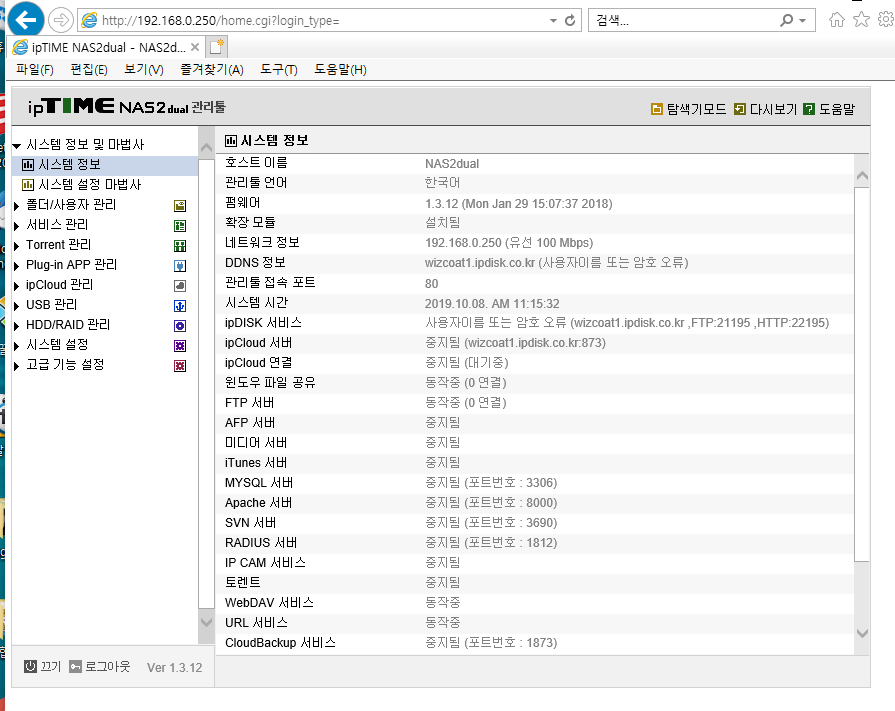
Task: Click the main panel scroll-down arrow
Action: click(x=862, y=633)
